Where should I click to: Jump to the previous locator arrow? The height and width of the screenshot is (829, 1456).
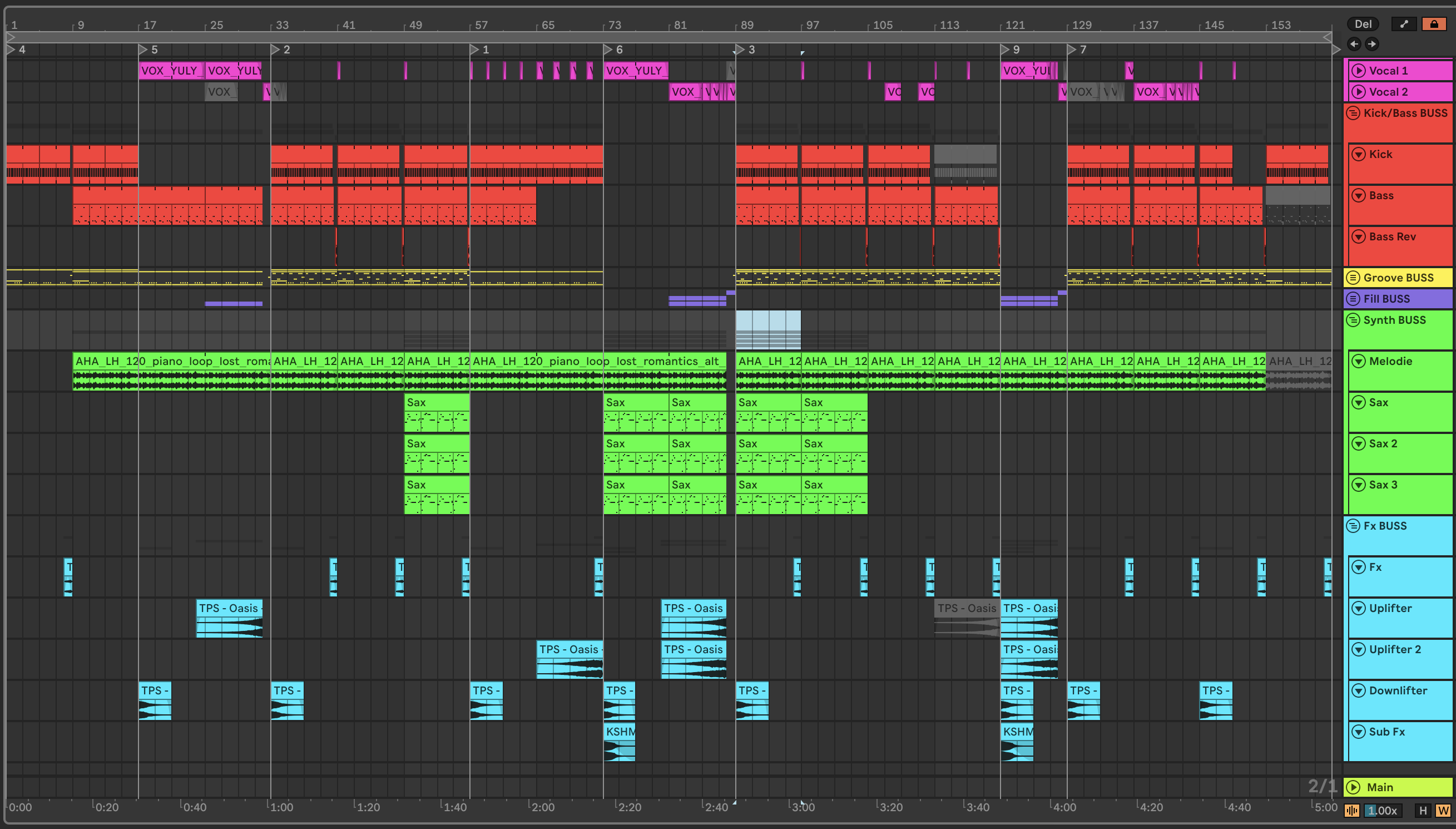click(1354, 44)
